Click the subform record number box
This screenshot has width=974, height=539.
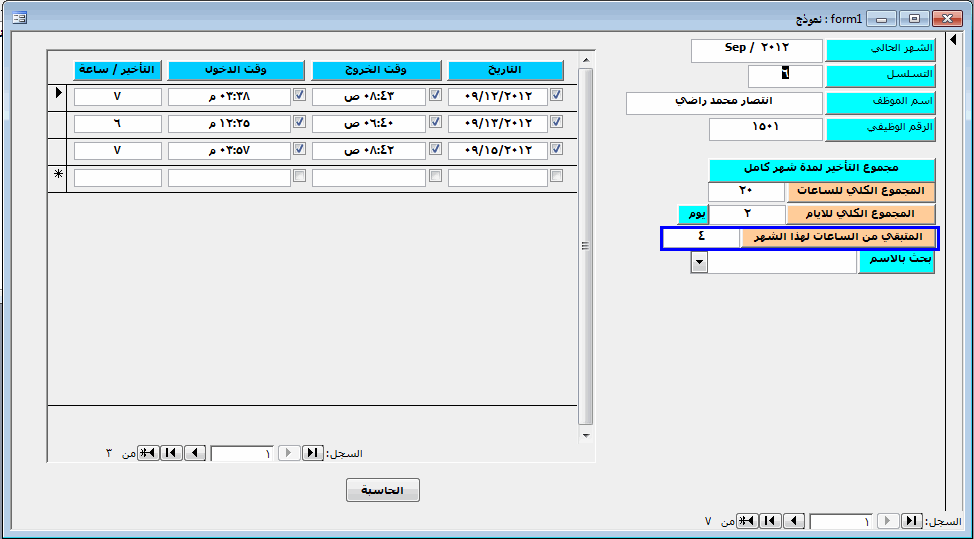pos(243,453)
